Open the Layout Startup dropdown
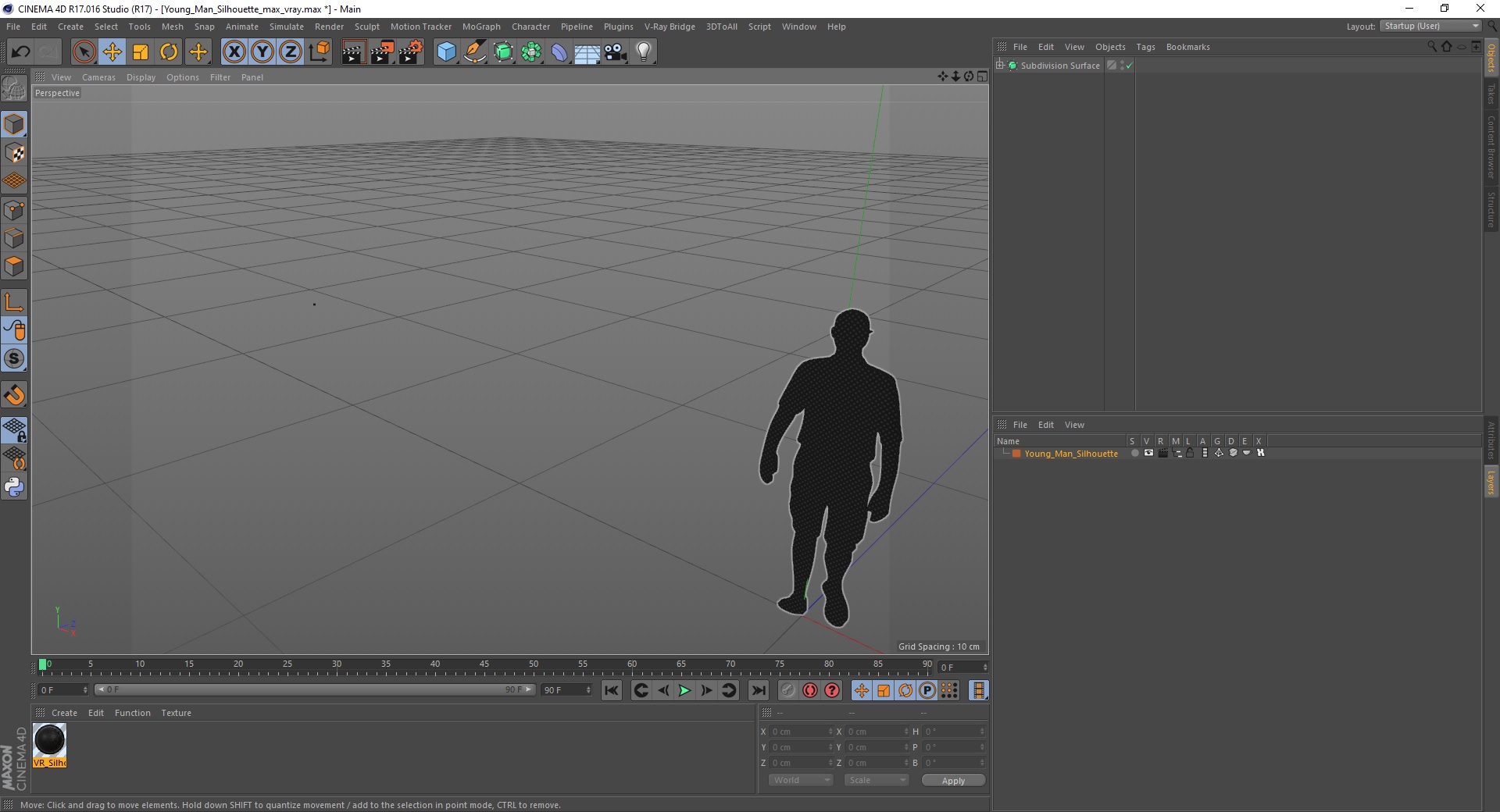The image size is (1500, 812). [1431, 26]
